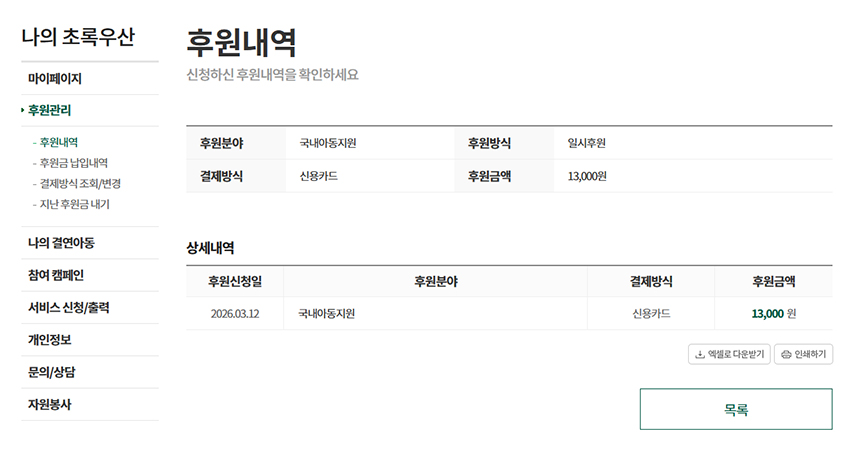
Task: Go to 후원금 납입내역 submenu
Action: [73, 163]
